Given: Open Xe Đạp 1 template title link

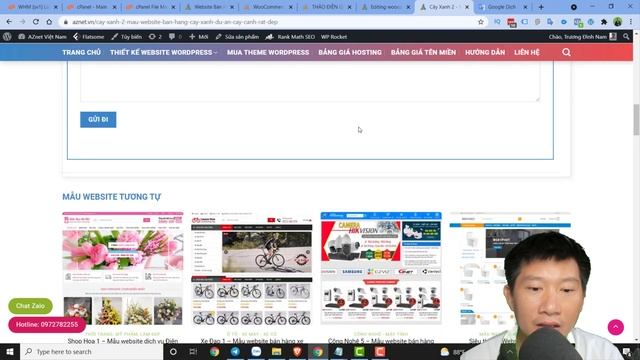Looking at the screenshot, I should [x=252, y=341].
